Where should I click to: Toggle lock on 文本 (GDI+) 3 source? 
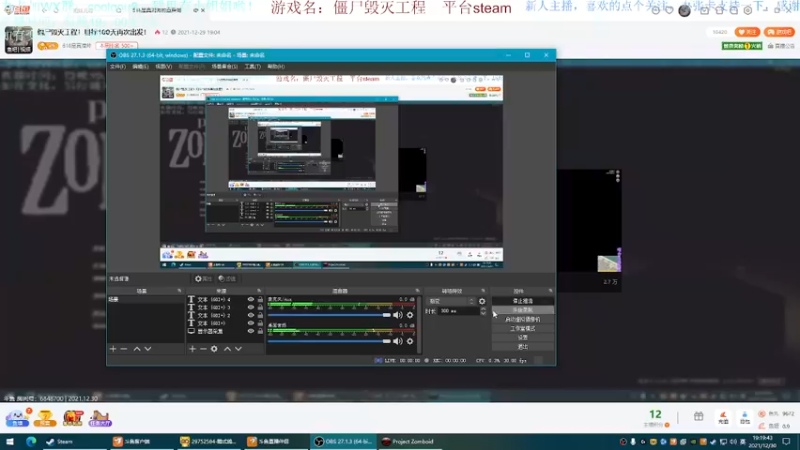pos(260,307)
